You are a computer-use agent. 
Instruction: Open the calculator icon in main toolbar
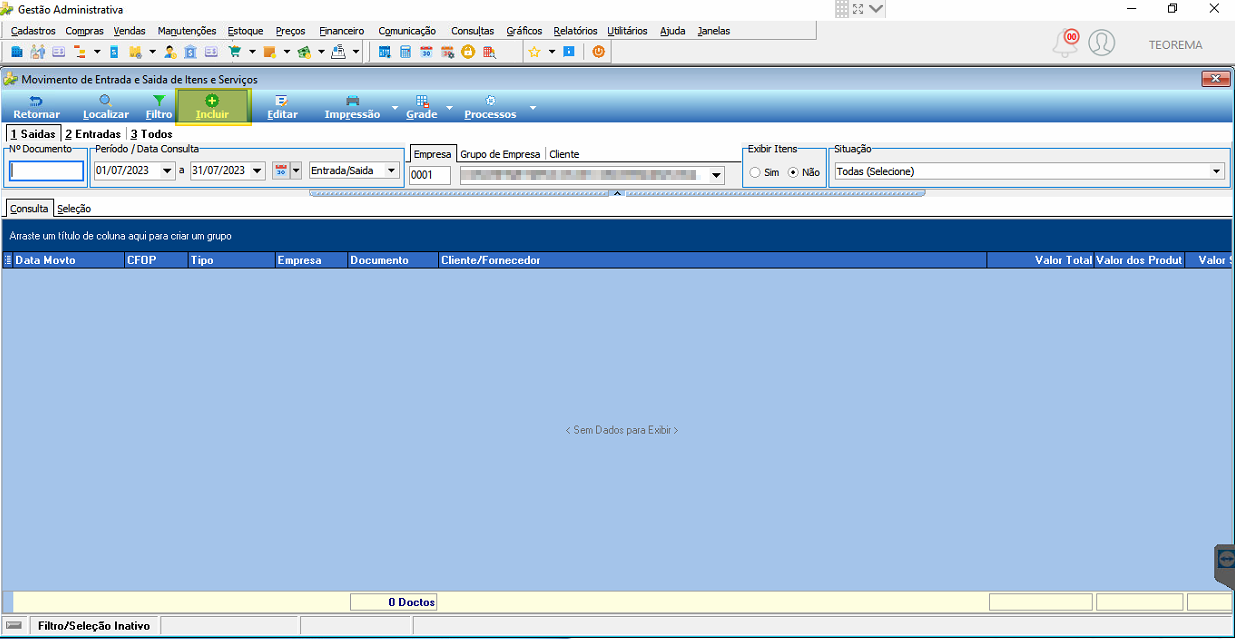click(405, 51)
